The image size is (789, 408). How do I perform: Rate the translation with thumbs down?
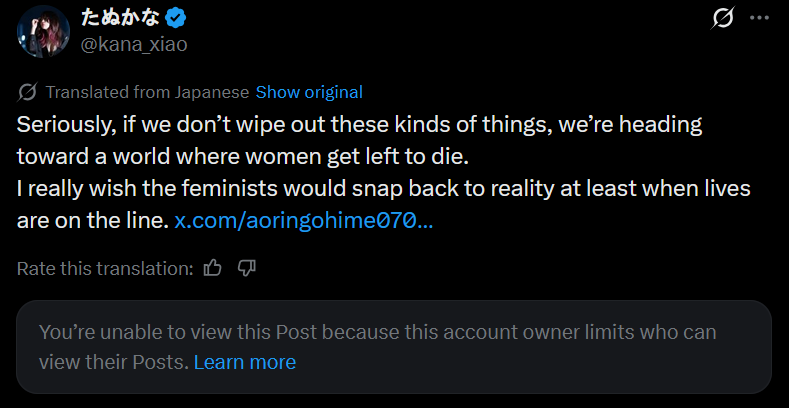coord(248,268)
